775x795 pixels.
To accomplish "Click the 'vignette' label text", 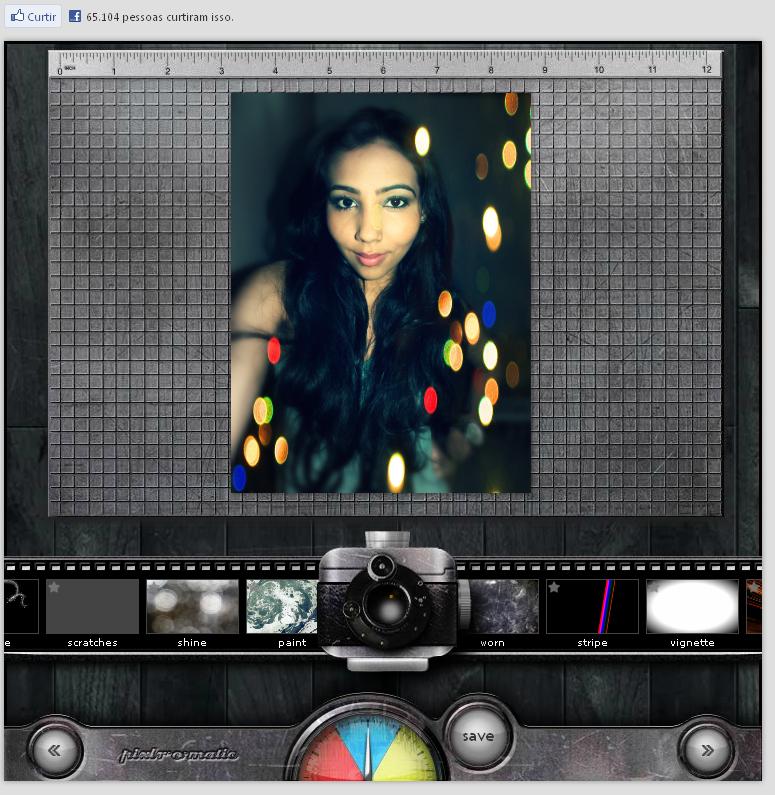I will 692,643.
